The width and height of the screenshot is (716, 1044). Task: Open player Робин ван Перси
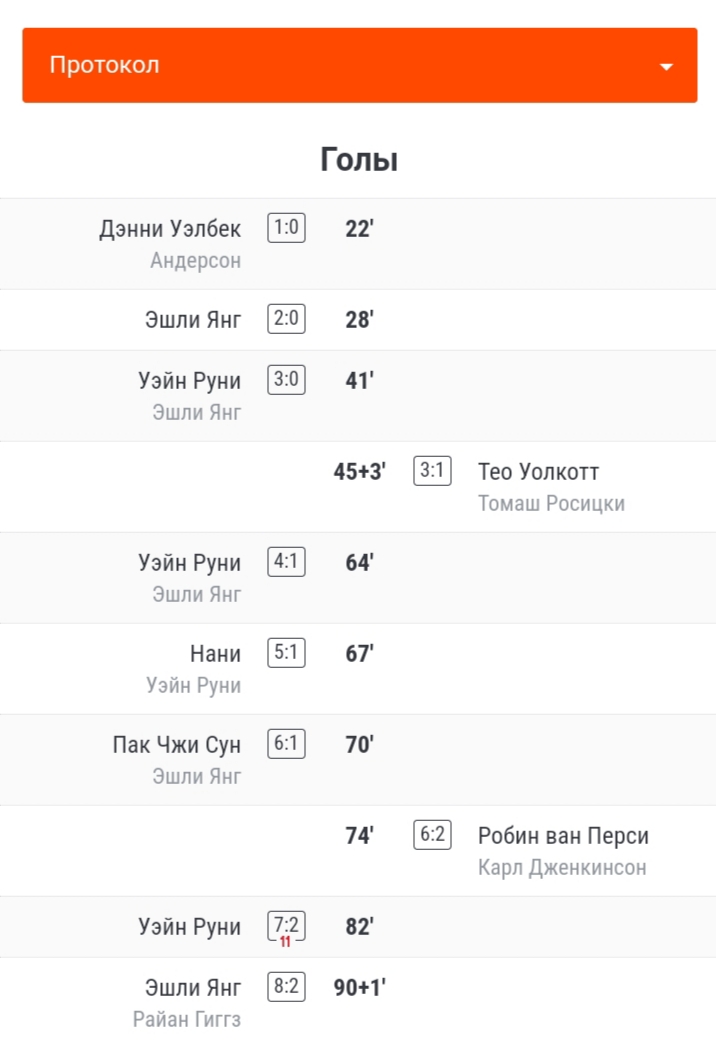(x=563, y=836)
